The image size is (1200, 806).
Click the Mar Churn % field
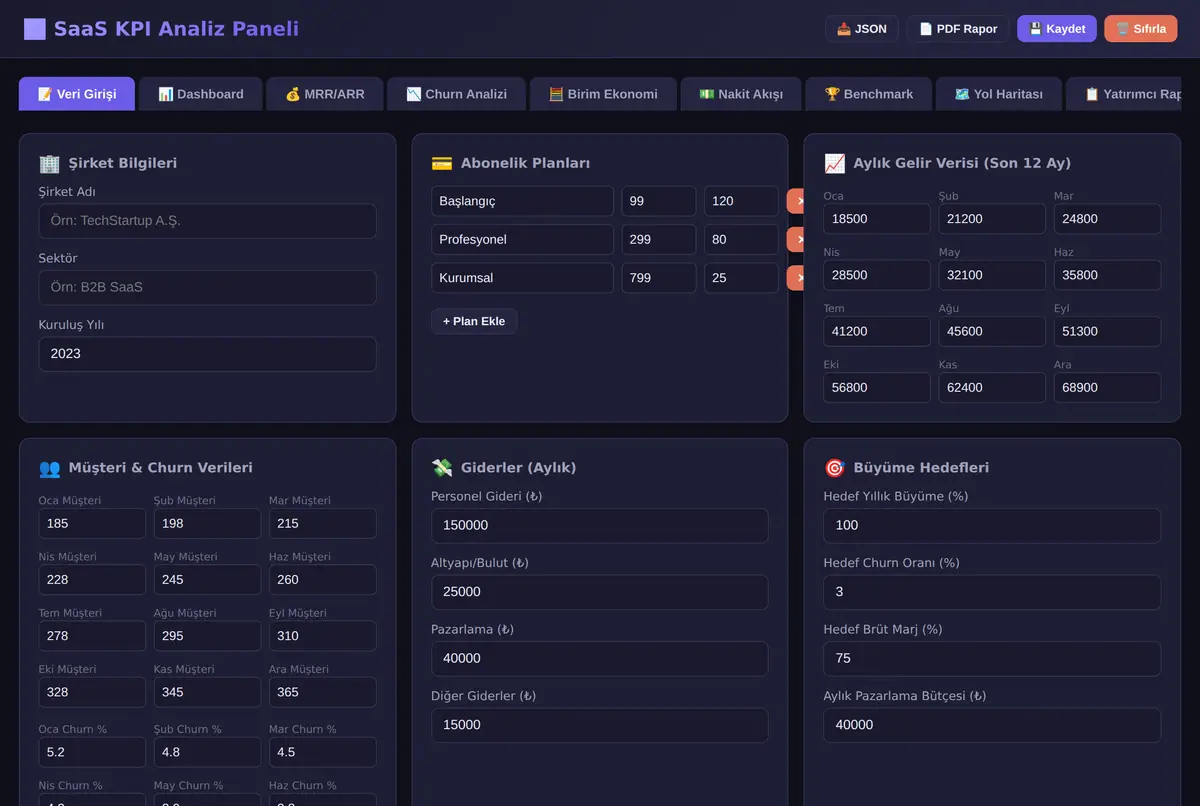tap(323, 752)
